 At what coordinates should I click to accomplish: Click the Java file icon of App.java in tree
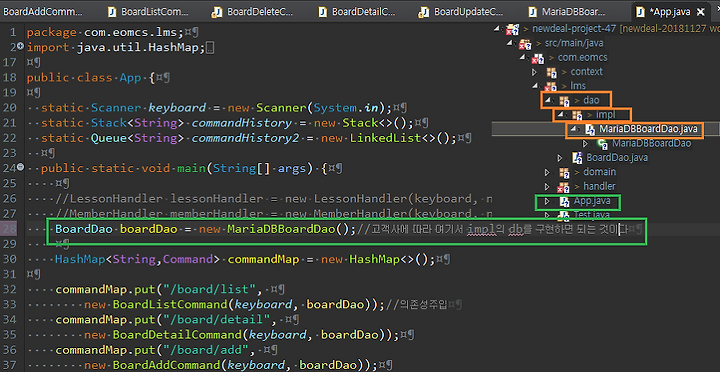tap(564, 202)
